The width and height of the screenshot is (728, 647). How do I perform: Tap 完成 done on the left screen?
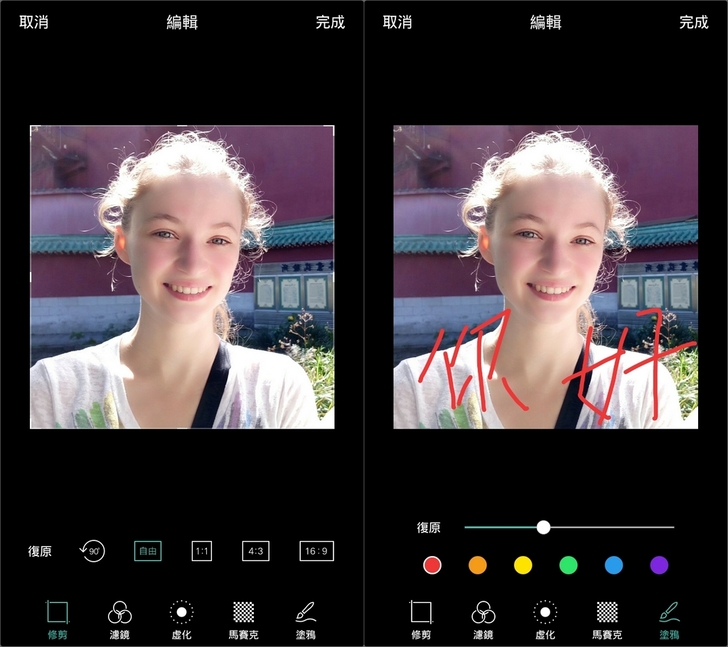tap(330, 22)
